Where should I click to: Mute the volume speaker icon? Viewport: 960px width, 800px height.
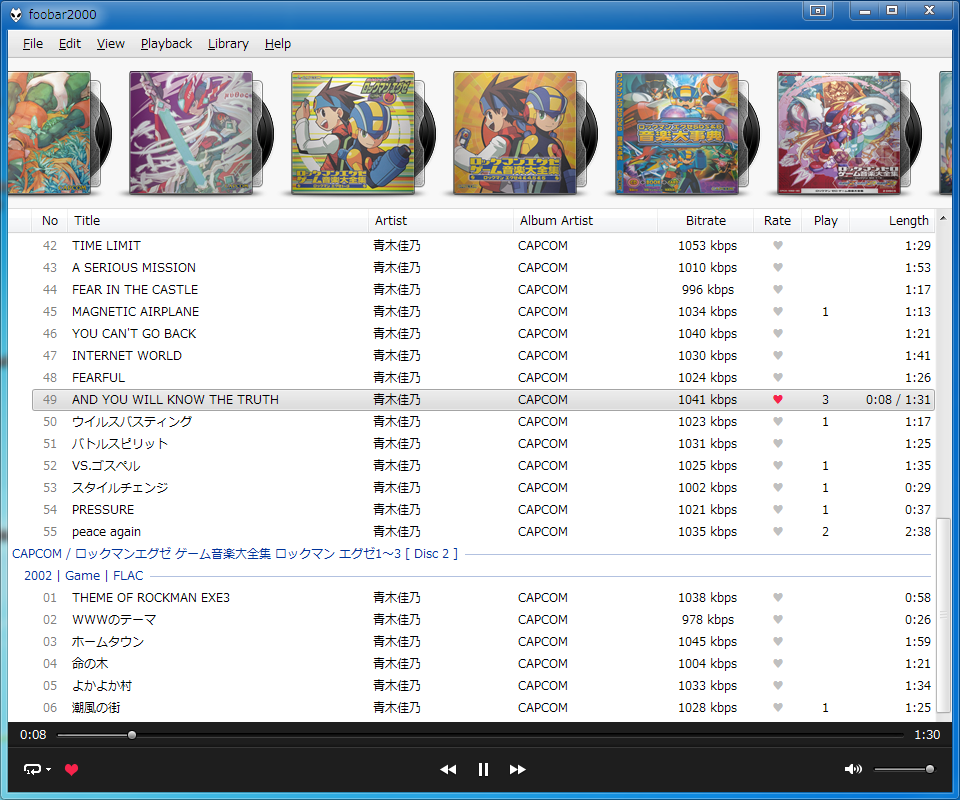click(x=853, y=769)
